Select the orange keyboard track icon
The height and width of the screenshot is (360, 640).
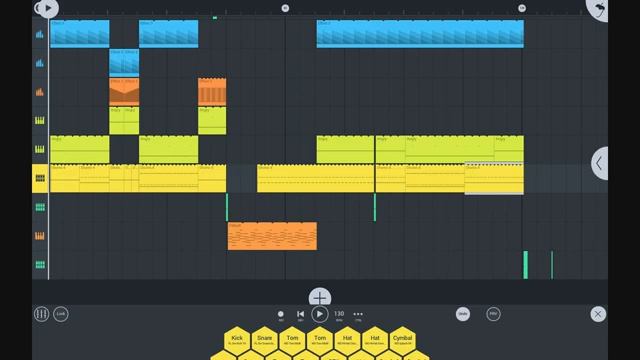[x=40, y=236]
